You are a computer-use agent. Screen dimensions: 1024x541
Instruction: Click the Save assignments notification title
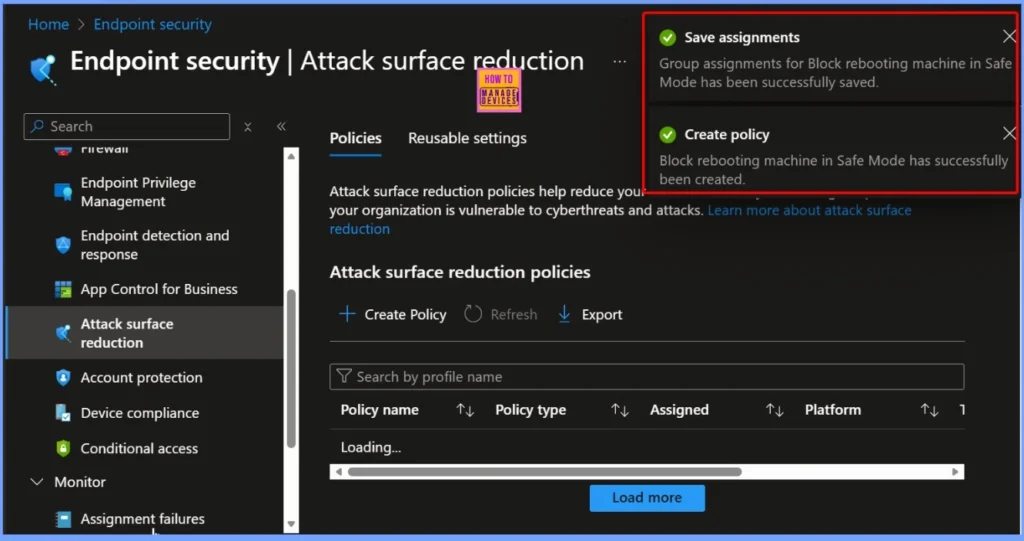tap(742, 37)
